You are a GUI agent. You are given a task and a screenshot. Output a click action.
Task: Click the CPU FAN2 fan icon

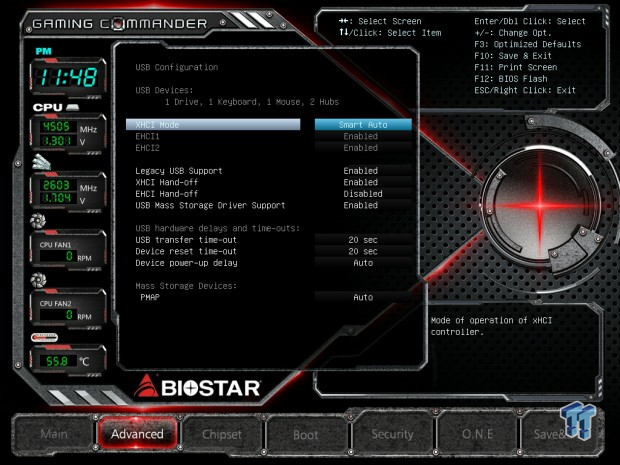pos(38,280)
